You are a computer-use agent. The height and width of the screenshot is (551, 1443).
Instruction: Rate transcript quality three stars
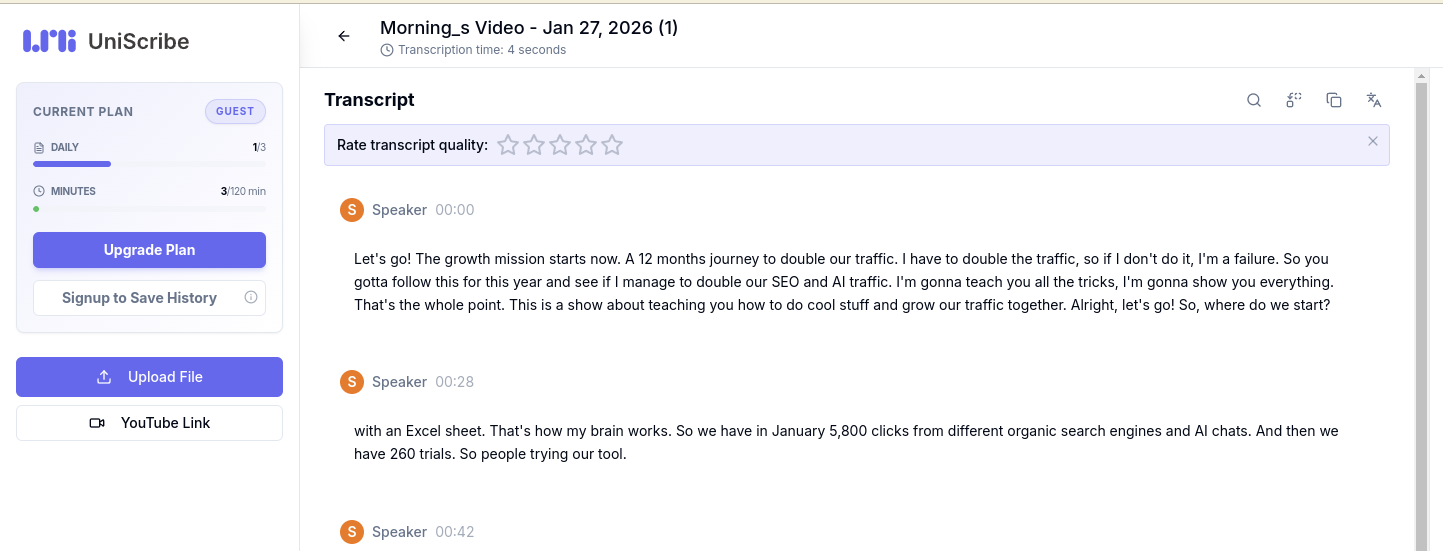tap(560, 145)
